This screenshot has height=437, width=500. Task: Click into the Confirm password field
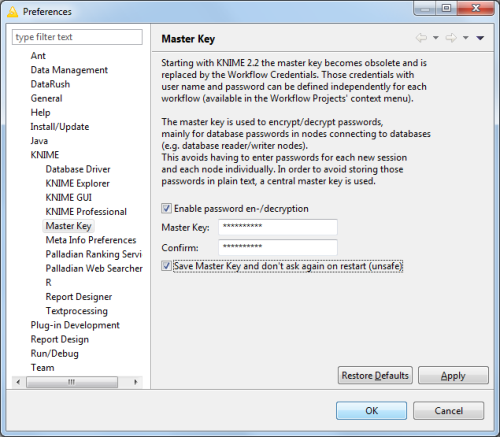pos(278,247)
